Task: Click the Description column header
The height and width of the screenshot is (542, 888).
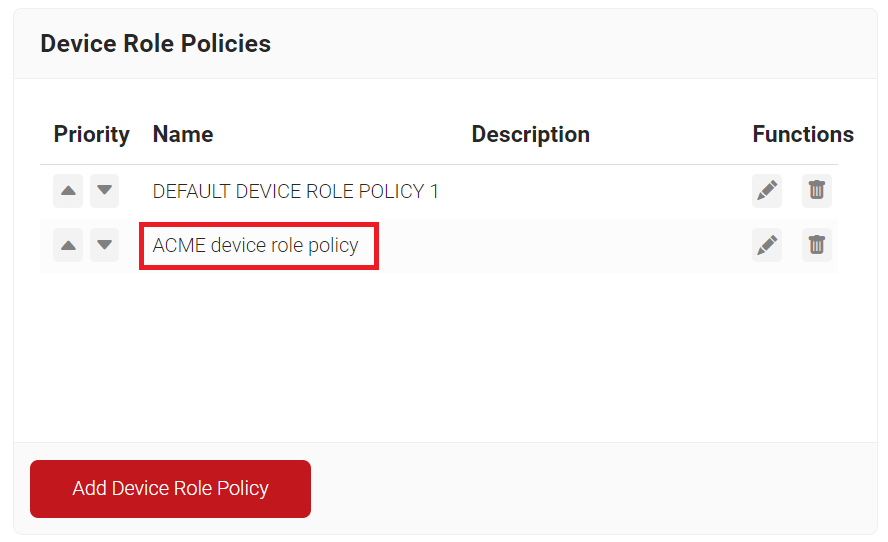Action: pyautogui.click(x=531, y=134)
